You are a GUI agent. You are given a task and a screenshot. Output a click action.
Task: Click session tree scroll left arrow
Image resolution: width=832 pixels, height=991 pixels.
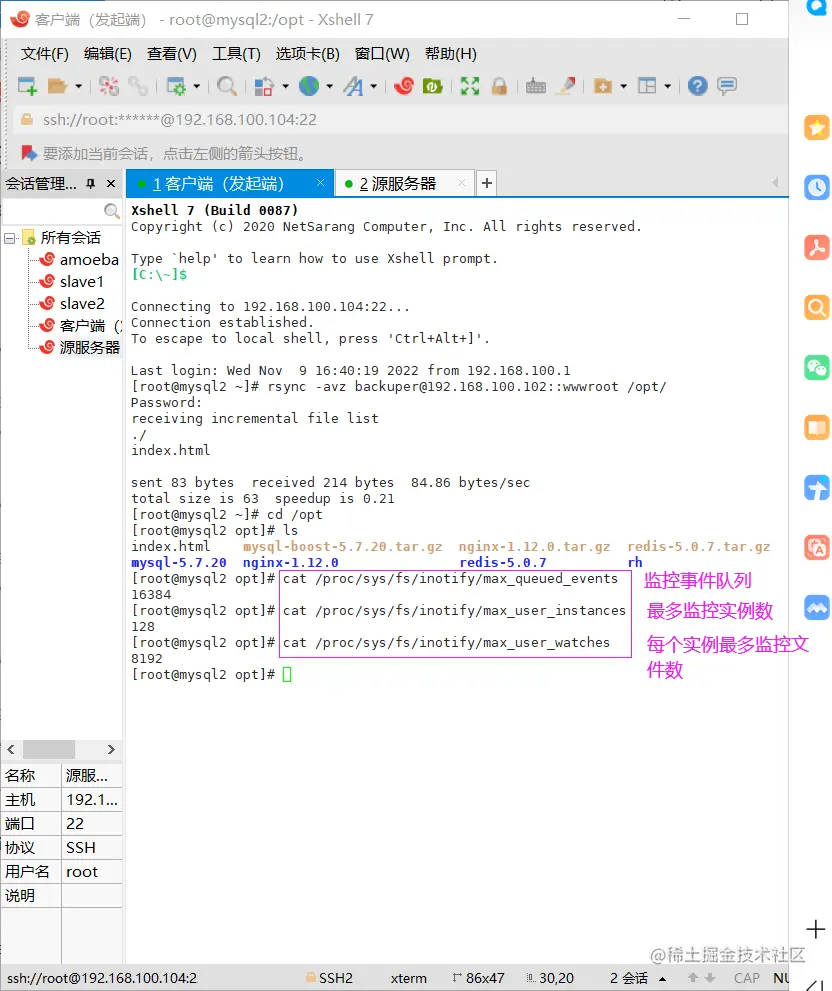[11, 750]
